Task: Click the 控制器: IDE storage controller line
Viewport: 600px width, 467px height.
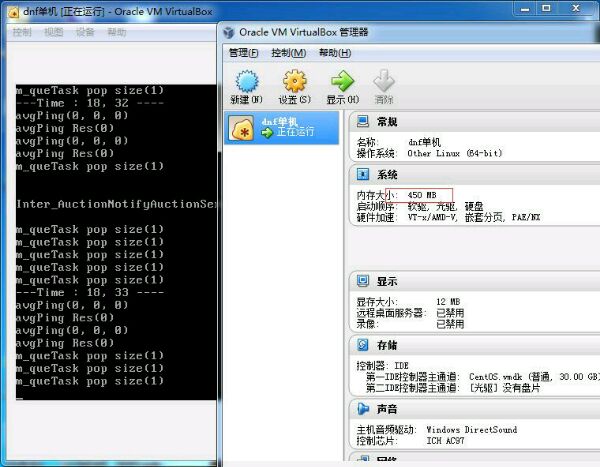Action: (383, 365)
